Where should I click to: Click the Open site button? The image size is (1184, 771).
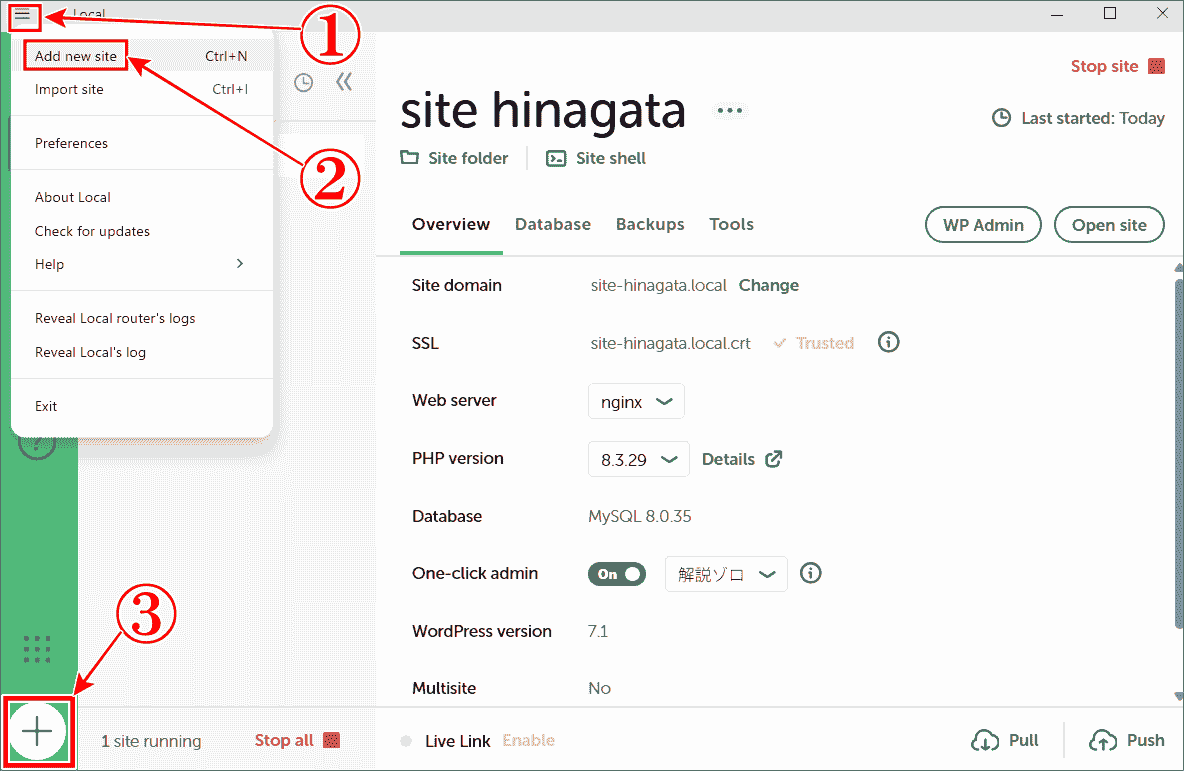point(1109,225)
